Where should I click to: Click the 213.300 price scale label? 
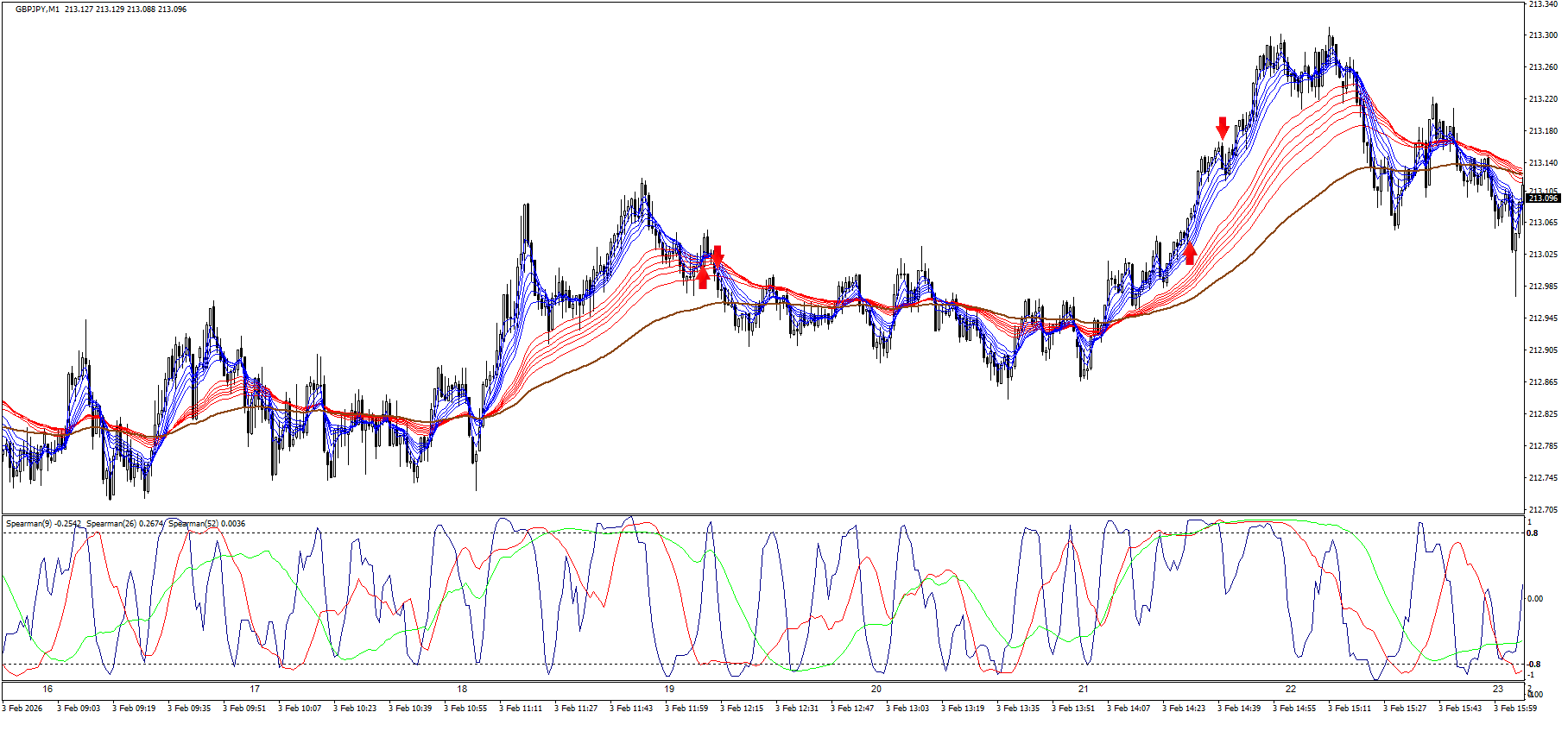[1543, 35]
